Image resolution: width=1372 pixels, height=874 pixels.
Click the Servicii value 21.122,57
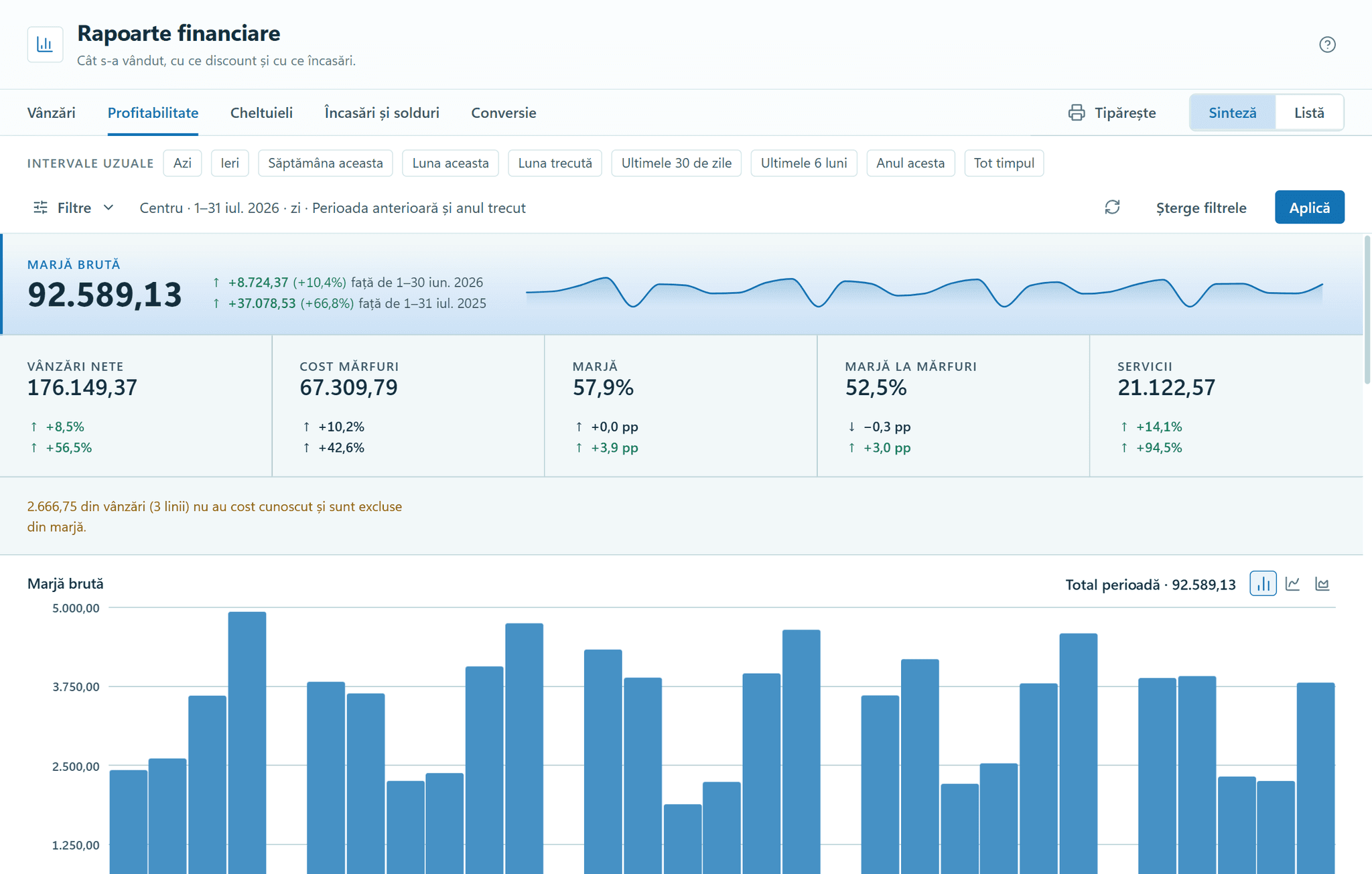pos(1166,387)
